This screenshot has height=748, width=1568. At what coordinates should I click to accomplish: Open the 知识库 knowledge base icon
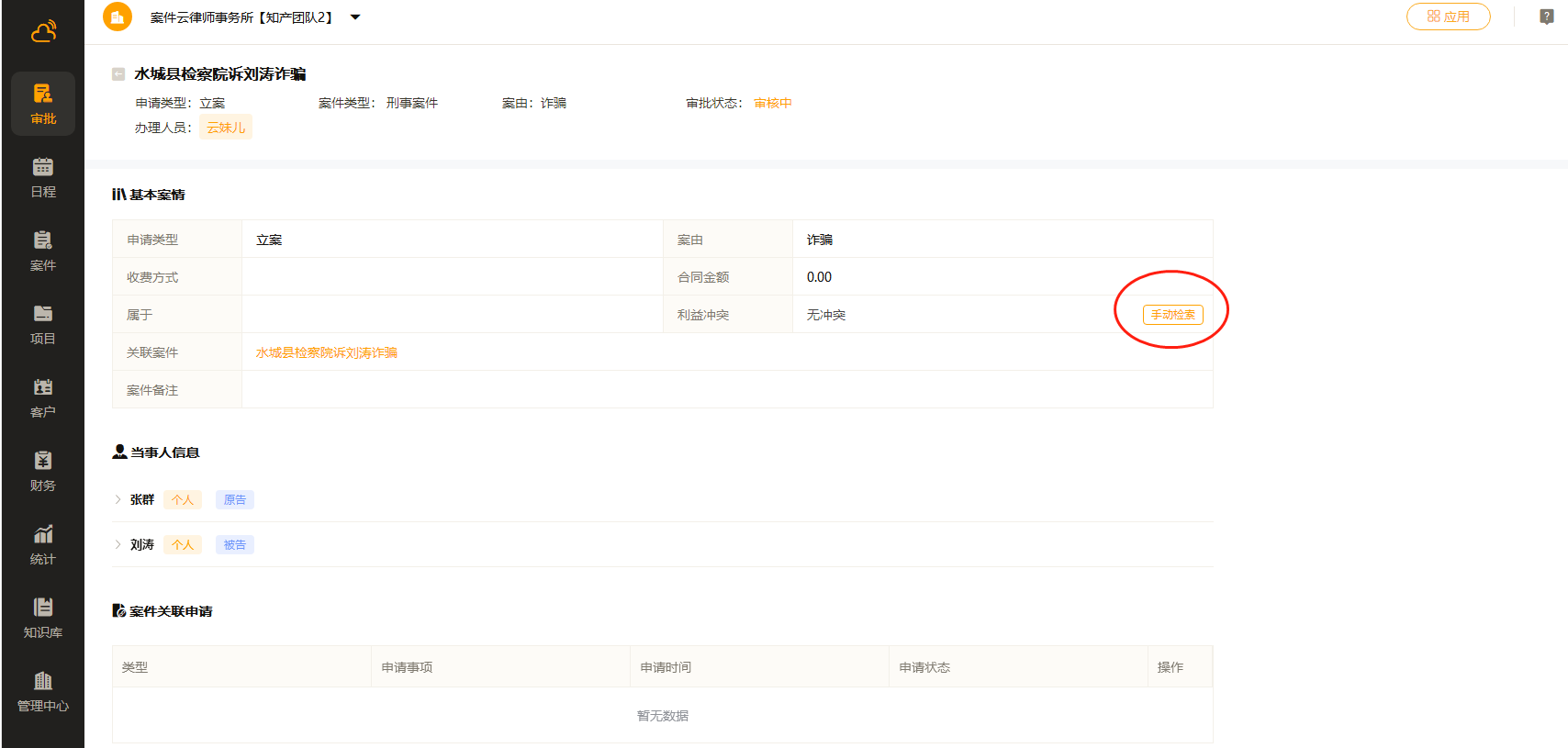point(43,618)
